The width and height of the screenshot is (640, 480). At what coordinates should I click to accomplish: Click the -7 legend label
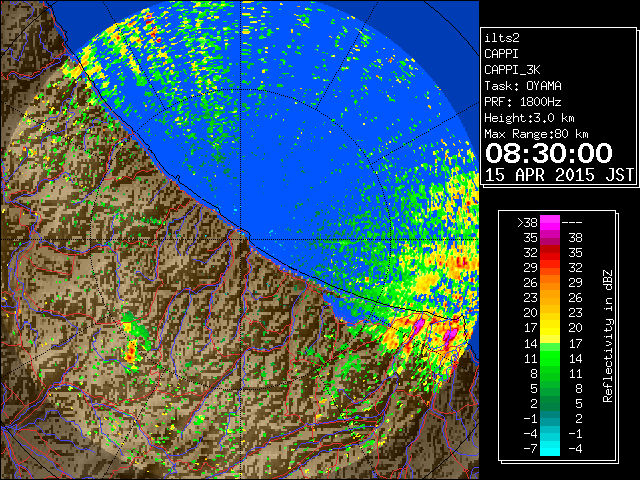(x=530, y=449)
